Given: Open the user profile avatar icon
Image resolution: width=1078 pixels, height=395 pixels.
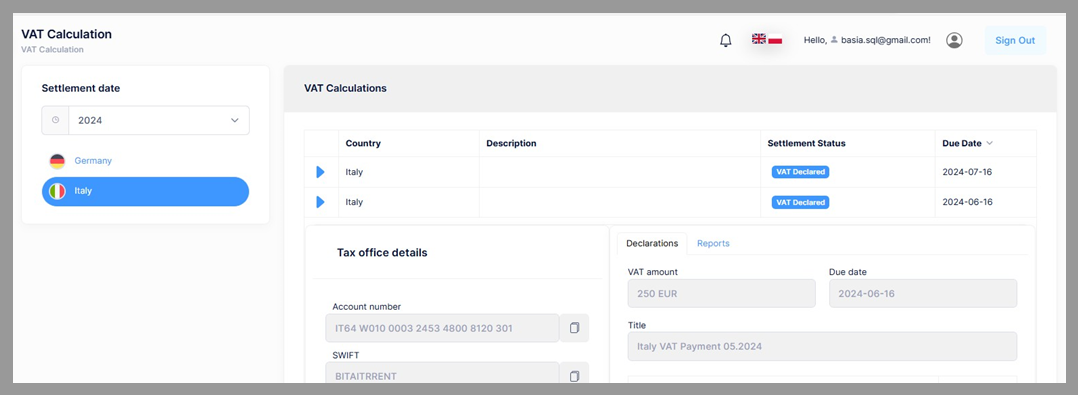Looking at the screenshot, I should coord(954,41).
